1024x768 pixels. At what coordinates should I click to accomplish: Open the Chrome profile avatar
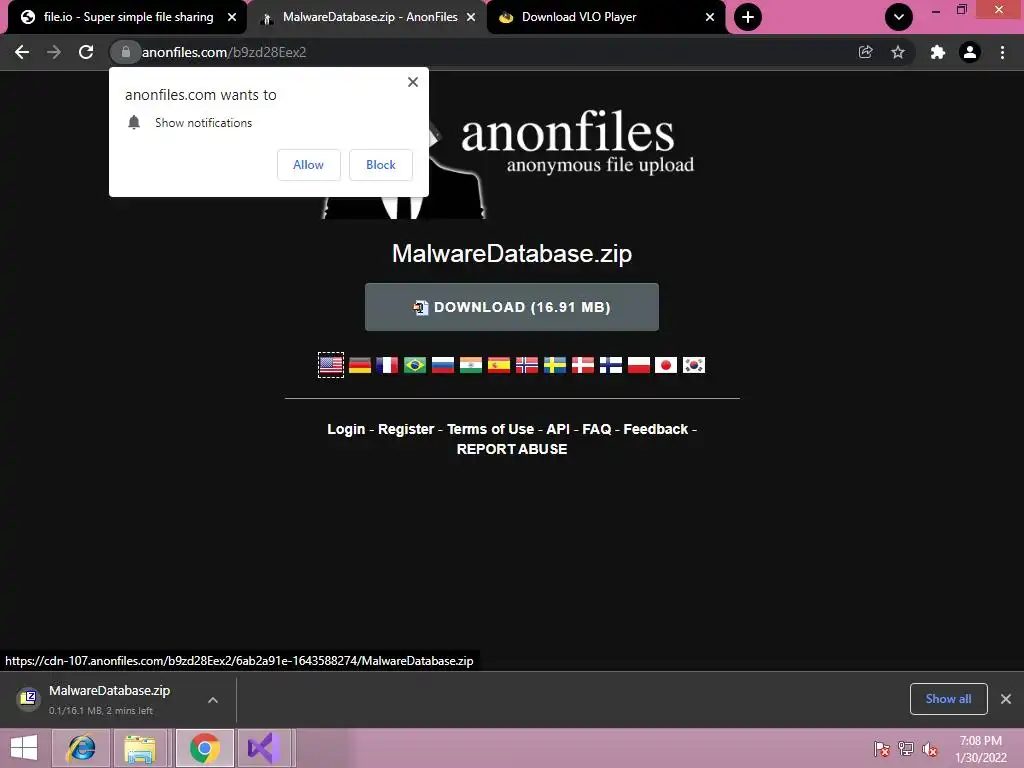(x=970, y=52)
